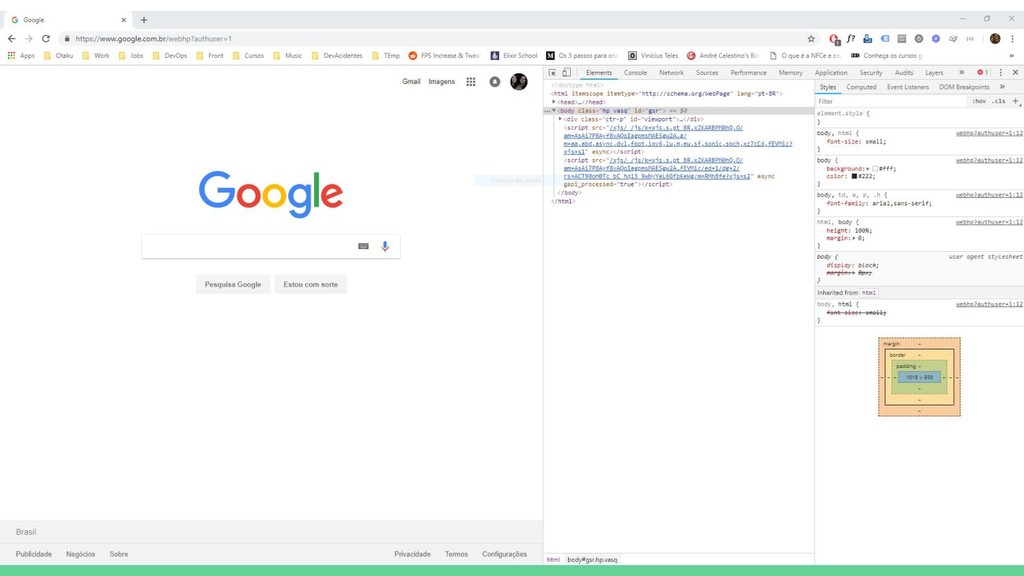Open Os 3 passos para bookmark
This screenshot has height=576, width=1024.
coord(582,56)
